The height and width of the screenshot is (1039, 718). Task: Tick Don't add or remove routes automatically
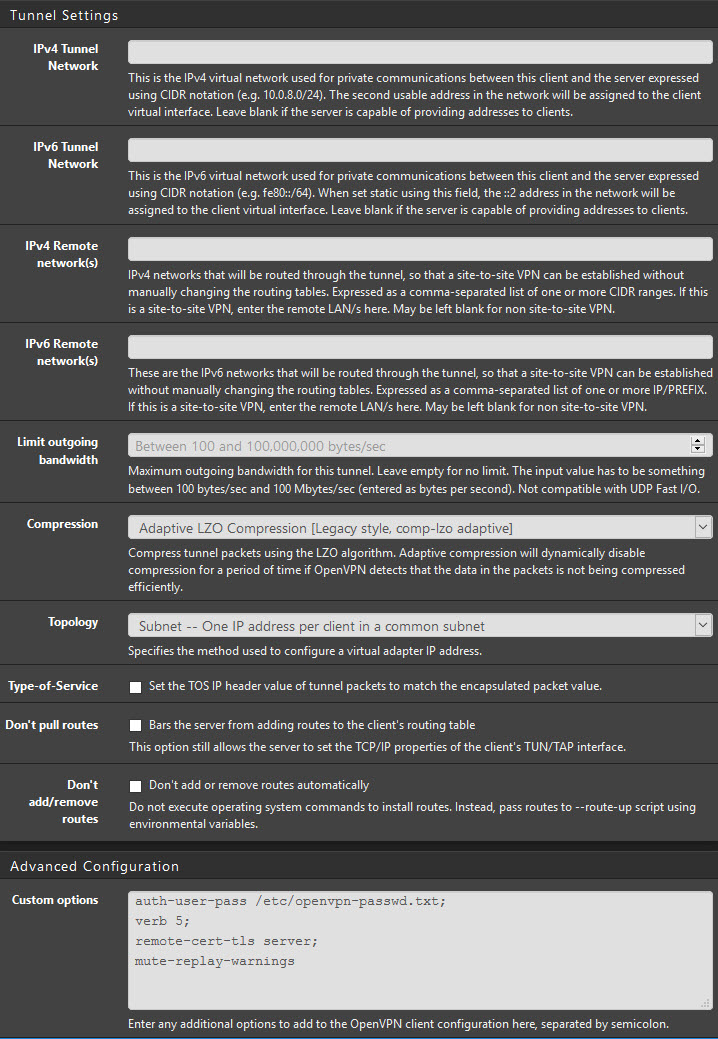pyautogui.click(x=135, y=786)
